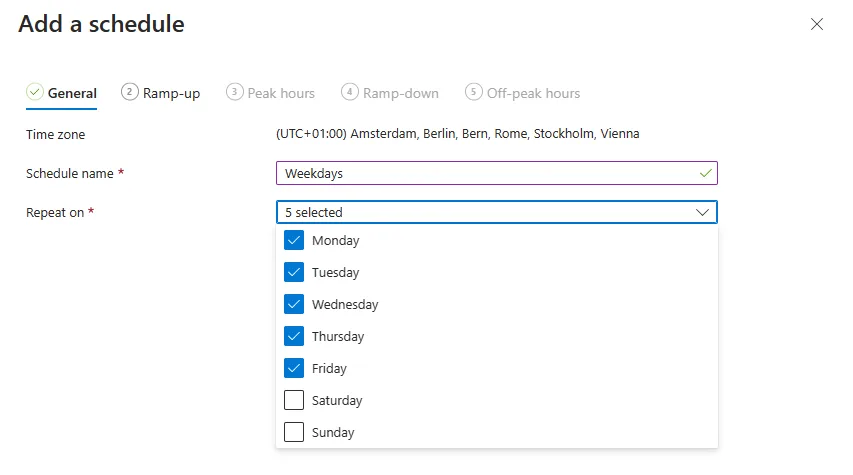Click the Off-peak hours step 5 icon

click(473, 92)
